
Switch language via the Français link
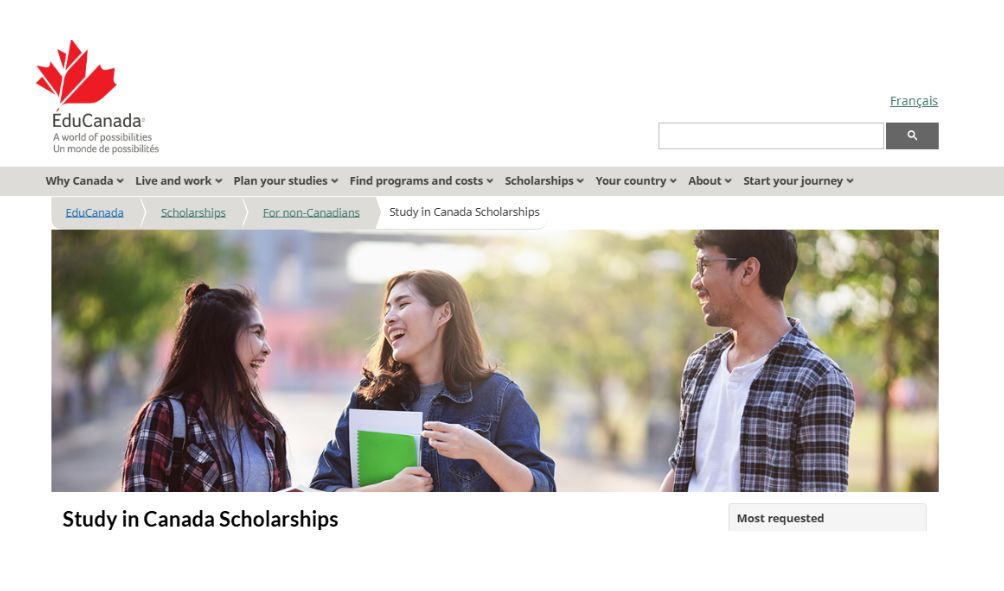pyautogui.click(x=914, y=101)
